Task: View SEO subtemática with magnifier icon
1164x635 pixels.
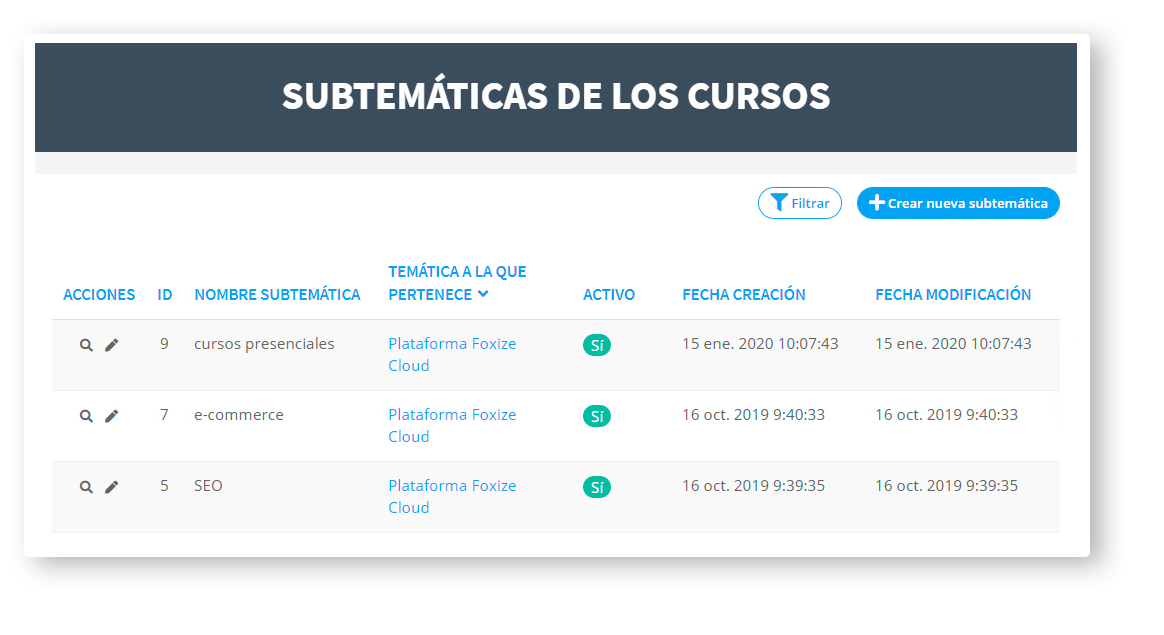Action: [86, 487]
